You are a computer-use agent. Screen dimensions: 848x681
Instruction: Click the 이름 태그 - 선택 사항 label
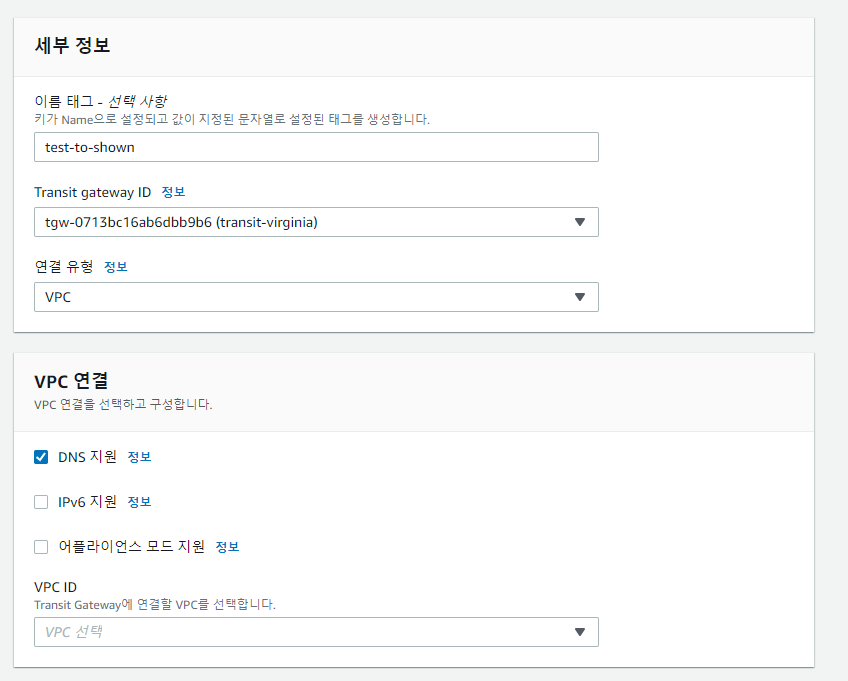coord(101,101)
